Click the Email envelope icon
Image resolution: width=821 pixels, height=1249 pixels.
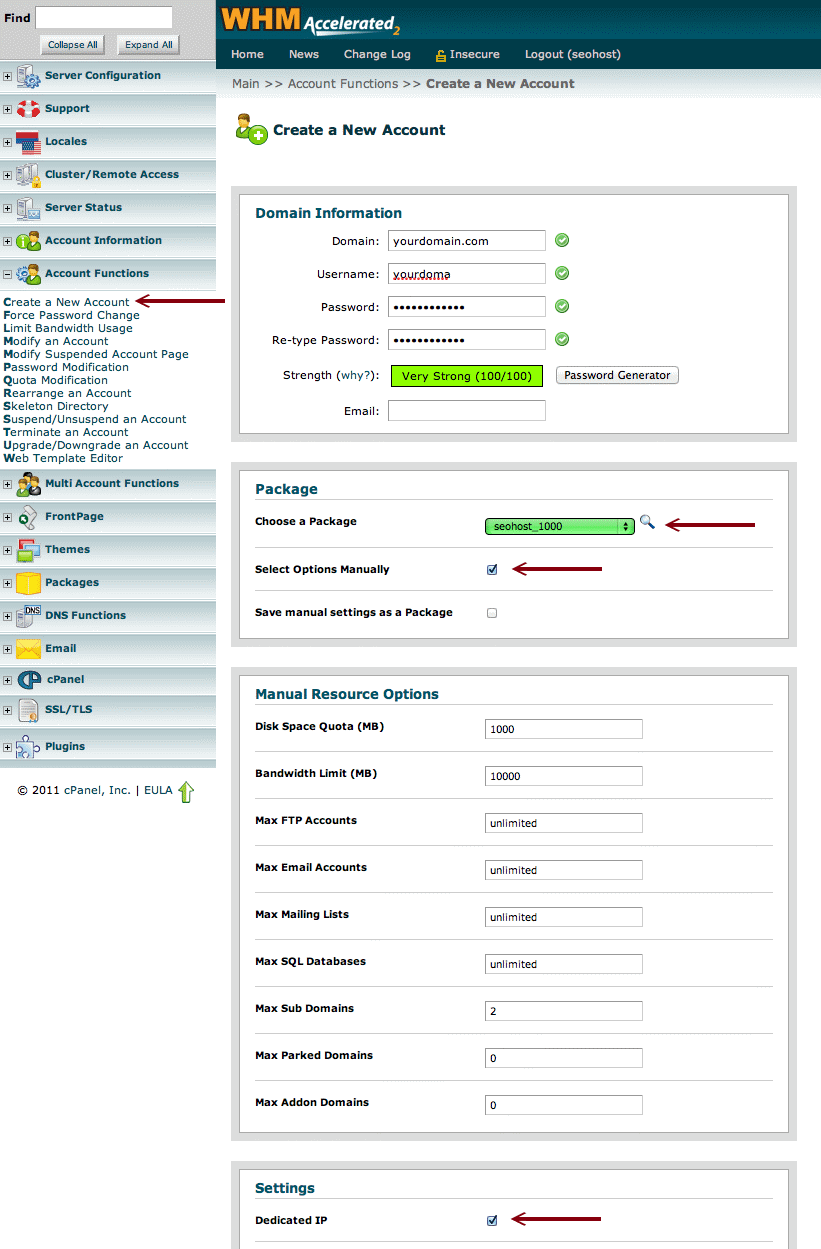(x=28, y=649)
